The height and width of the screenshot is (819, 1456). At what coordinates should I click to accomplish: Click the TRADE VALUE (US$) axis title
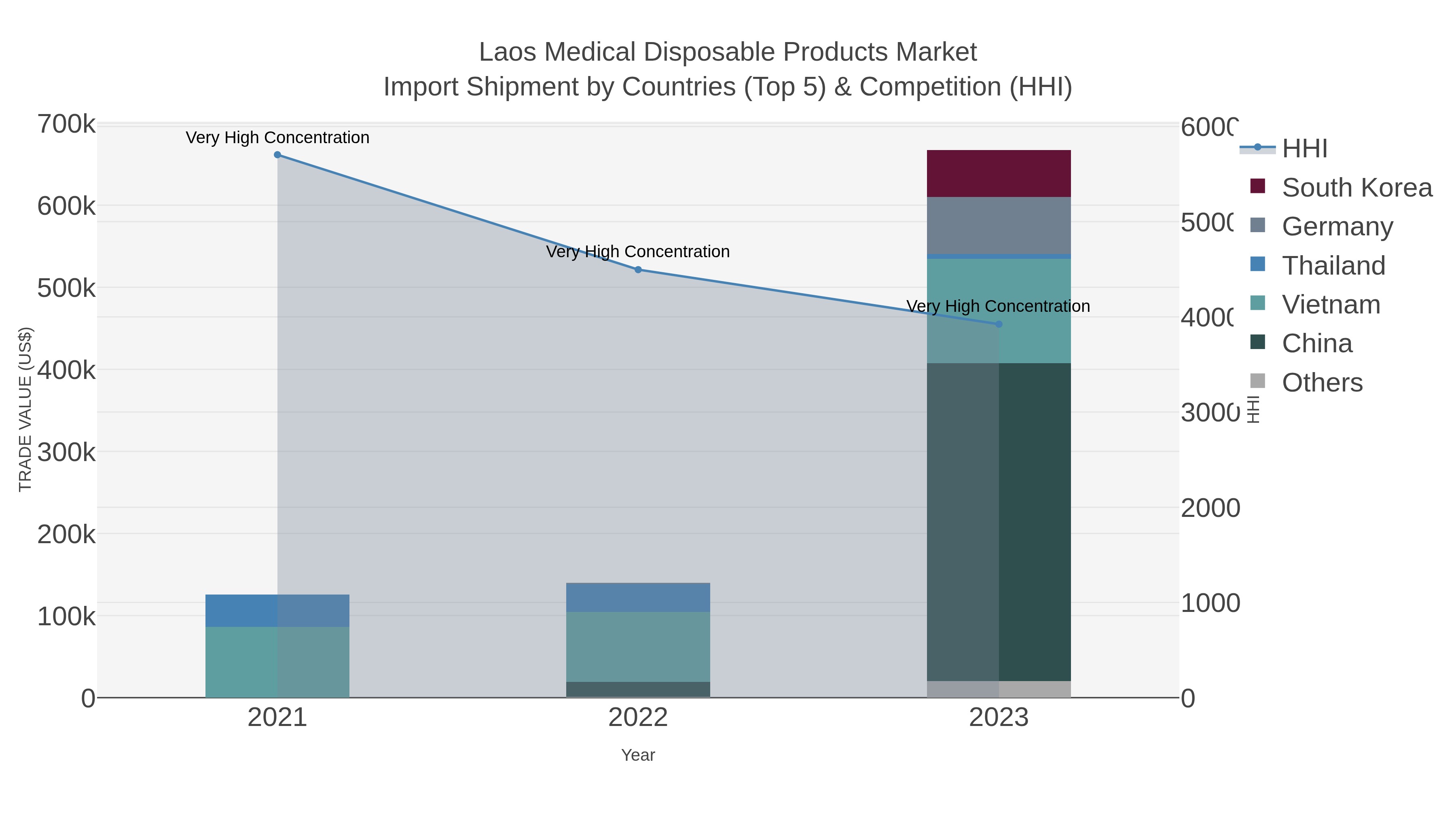pos(25,409)
